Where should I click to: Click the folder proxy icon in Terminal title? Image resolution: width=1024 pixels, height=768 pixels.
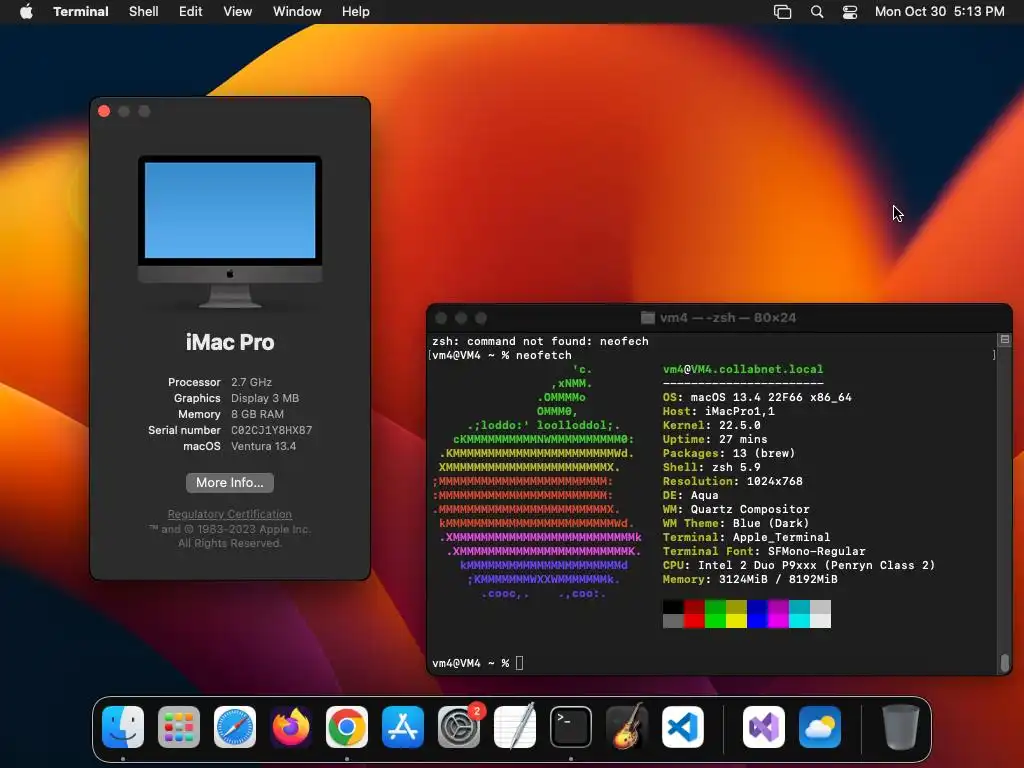[x=647, y=318]
